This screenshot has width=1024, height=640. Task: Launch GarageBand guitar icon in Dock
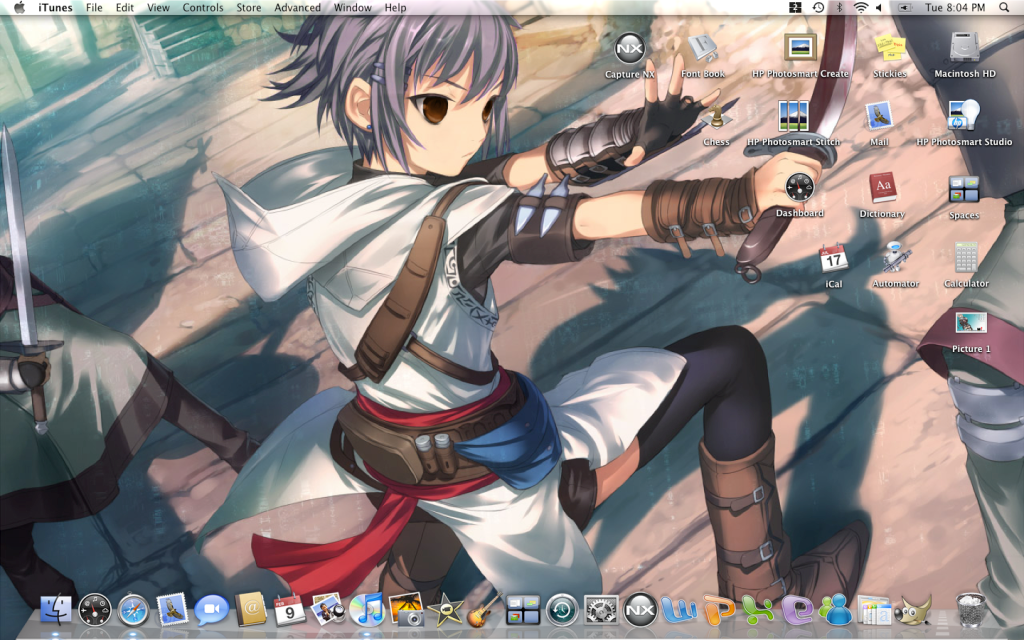(484, 610)
